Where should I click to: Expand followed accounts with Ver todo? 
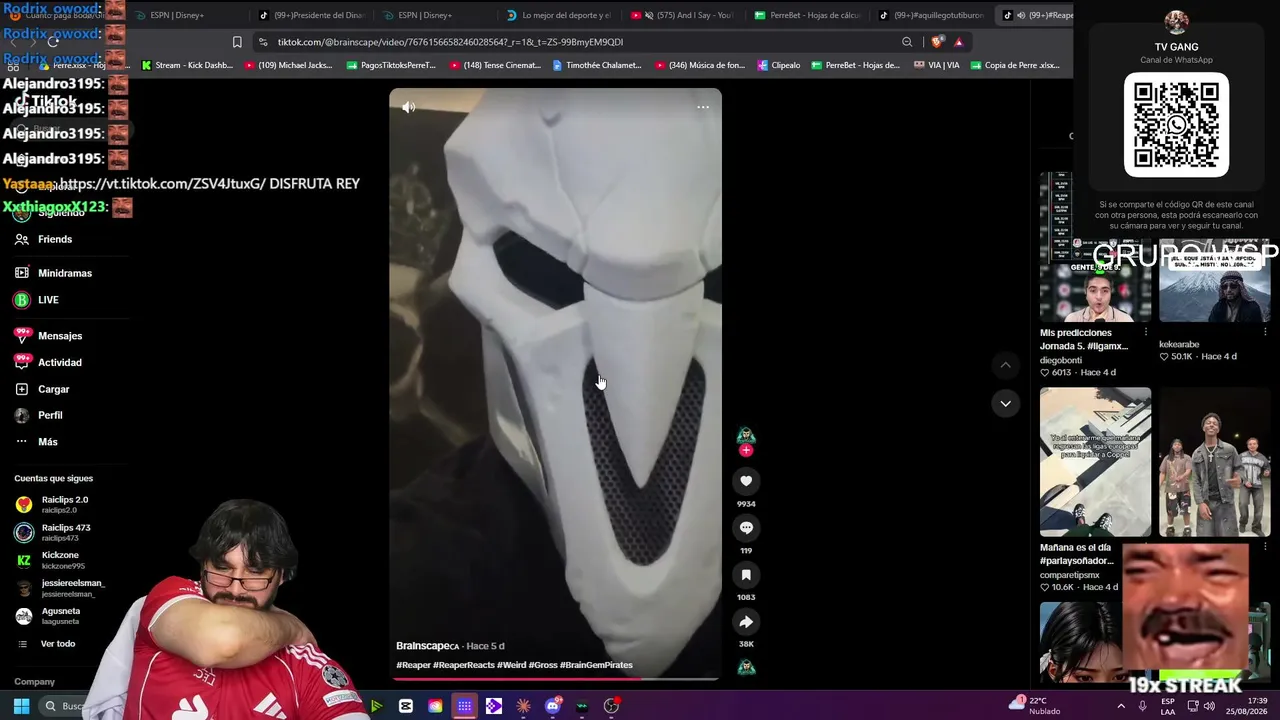tap(58, 644)
